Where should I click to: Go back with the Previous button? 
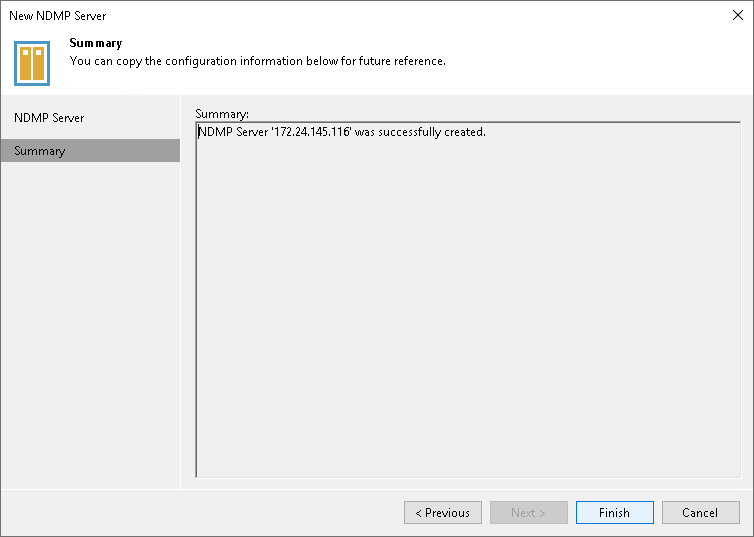[x=443, y=512]
